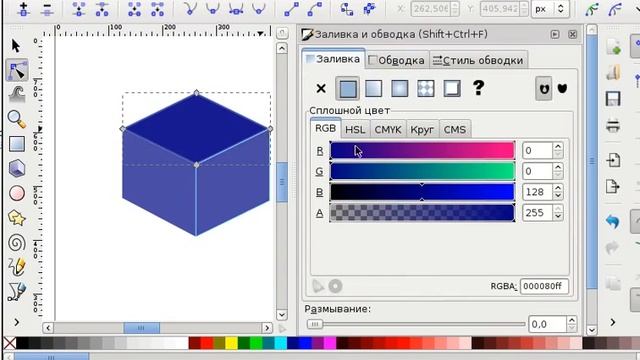Click the Save document icon
The width and height of the screenshot is (640, 360).
click(x=613, y=99)
